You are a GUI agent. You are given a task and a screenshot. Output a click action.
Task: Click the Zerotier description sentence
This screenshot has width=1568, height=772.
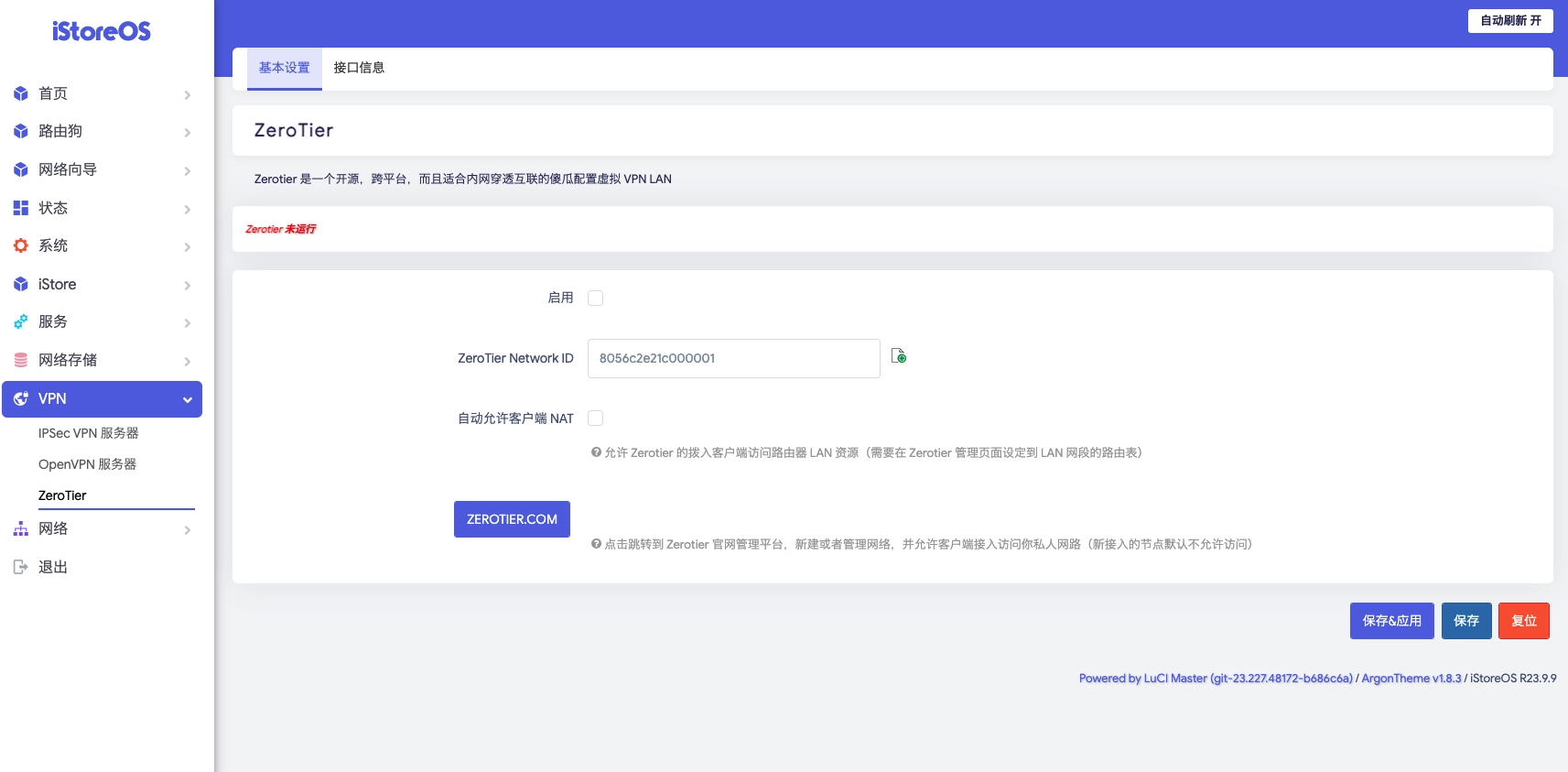pyautogui.click(x=462, y=179)
